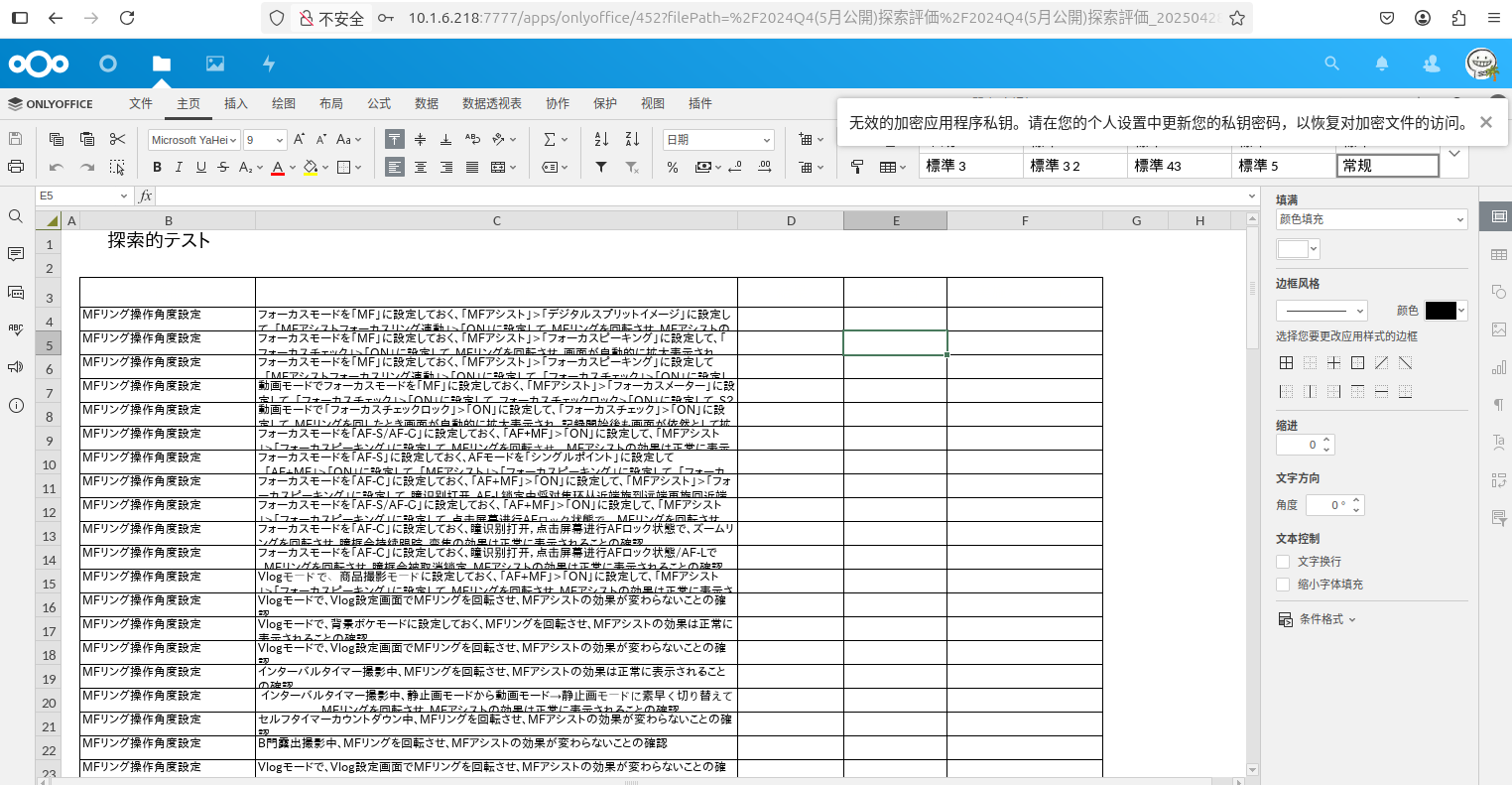The width and height of the screenshot is (1512, 785).
Task: Click the cut scissors icon
Action: (x=117, y=140)
